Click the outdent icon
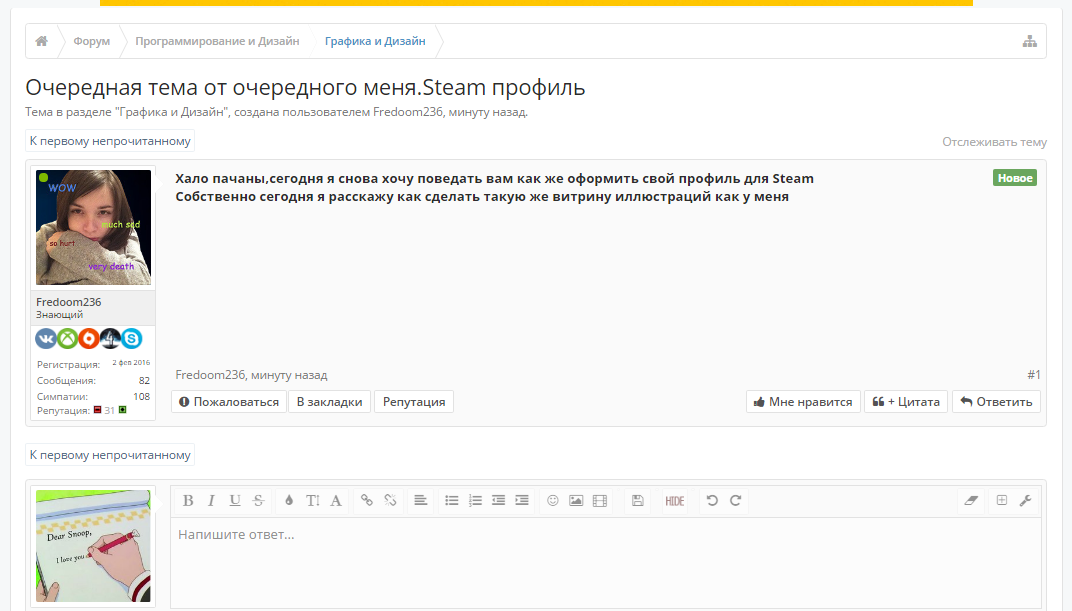The height and width of the screenshot is (611, 1072). [x=498, y=501]
